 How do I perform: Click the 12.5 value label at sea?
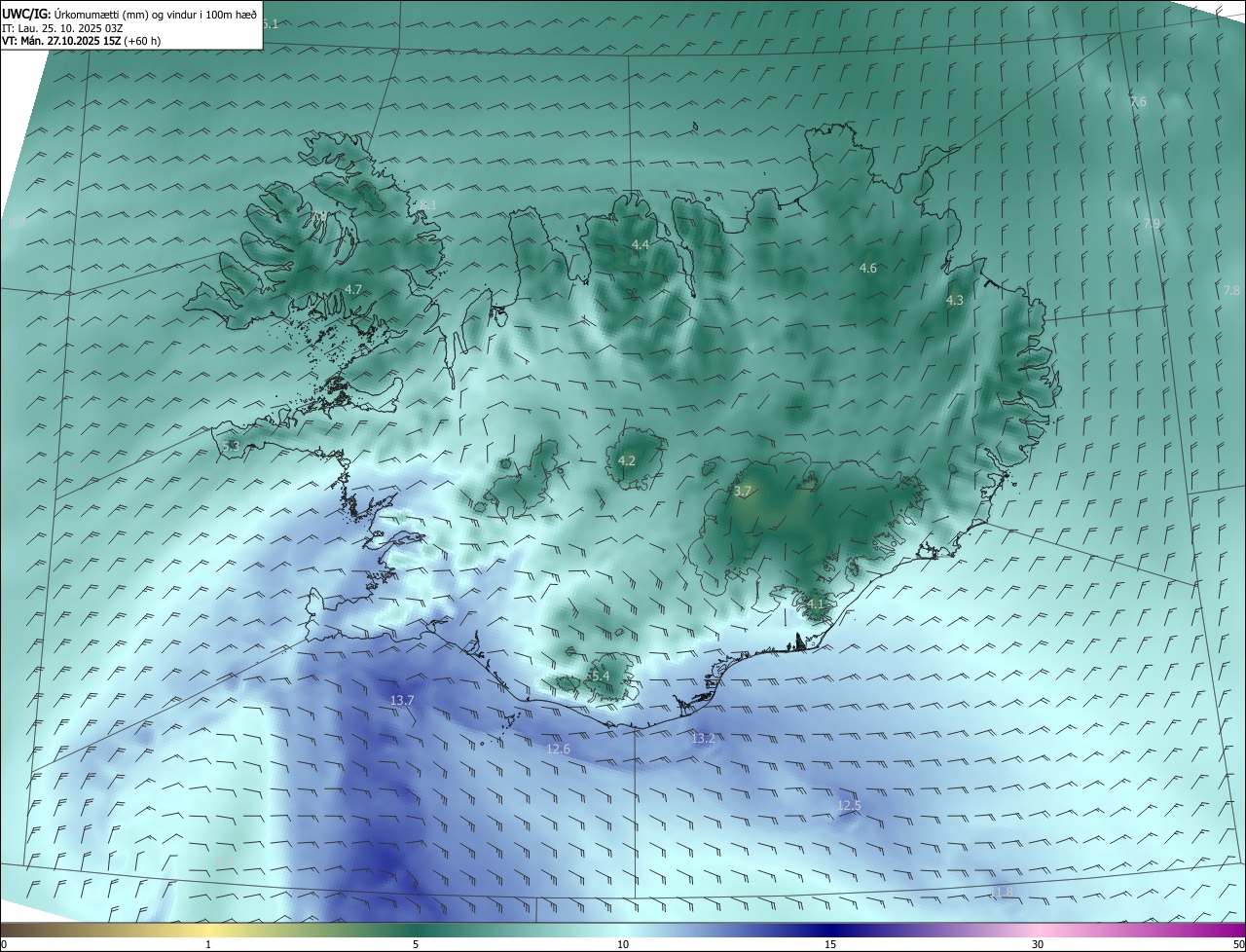pos(849,805)
